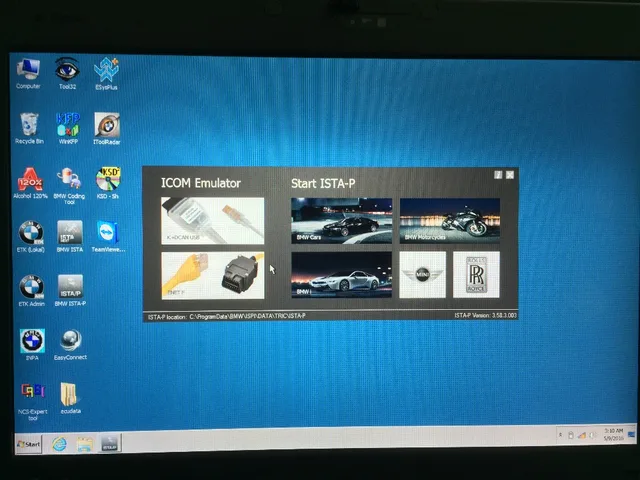Select the KSD desktop icon

108,183
